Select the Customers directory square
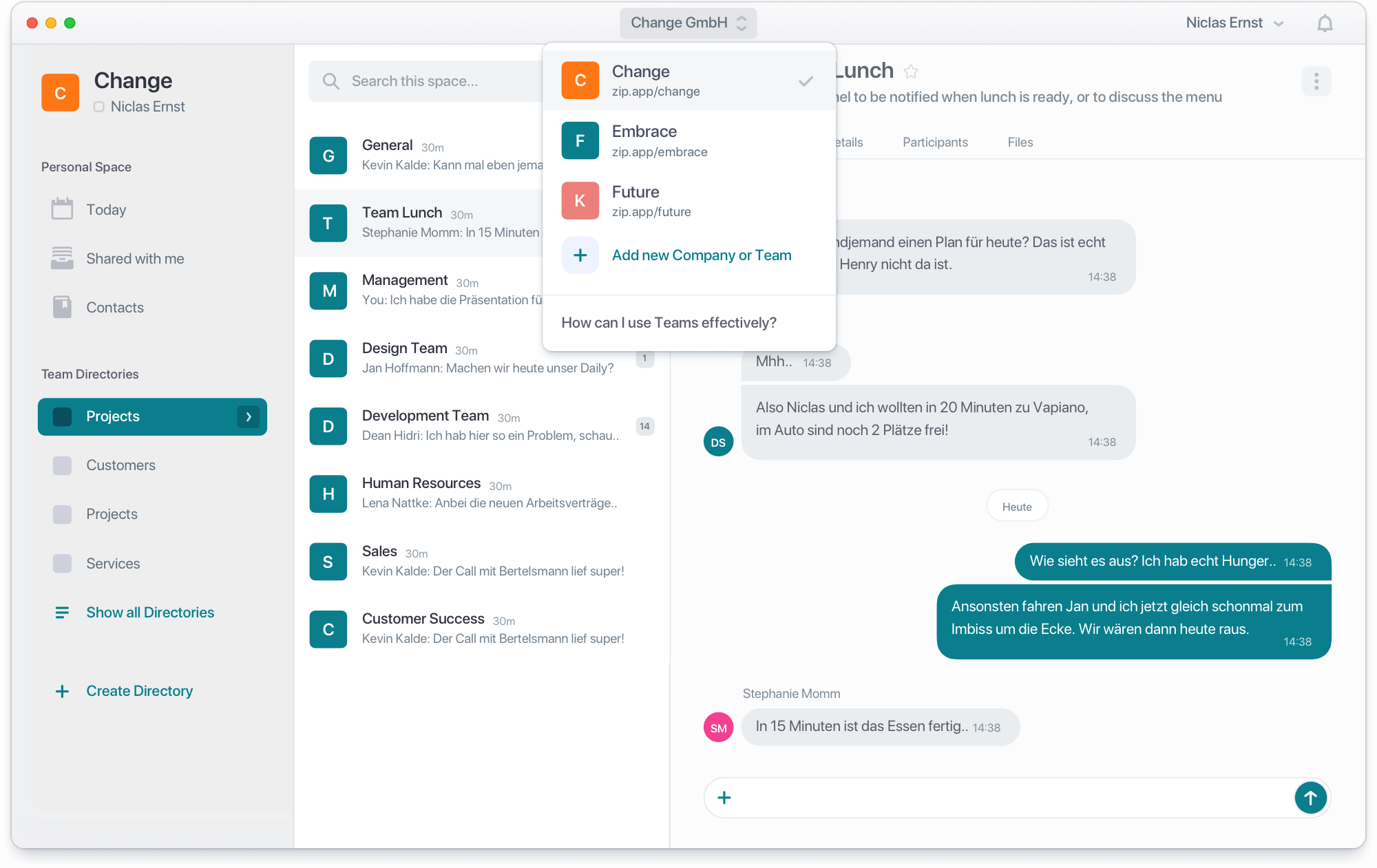The image size is (1377, 868). coord(63,466)
